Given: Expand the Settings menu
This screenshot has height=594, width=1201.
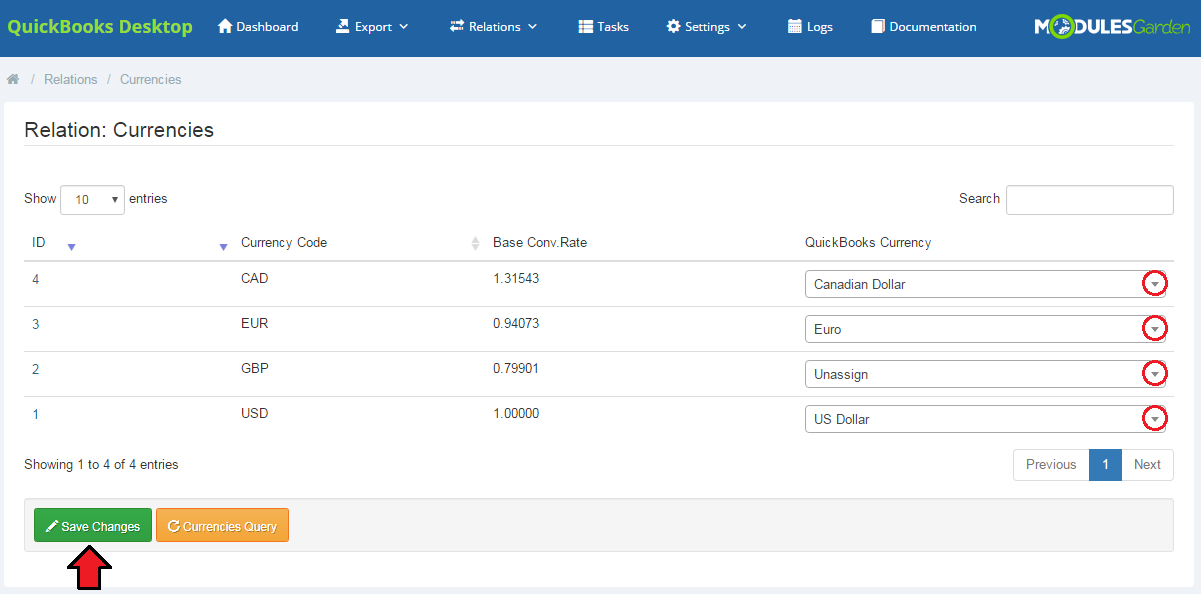Looking at the screenshot, I should 706,27.
